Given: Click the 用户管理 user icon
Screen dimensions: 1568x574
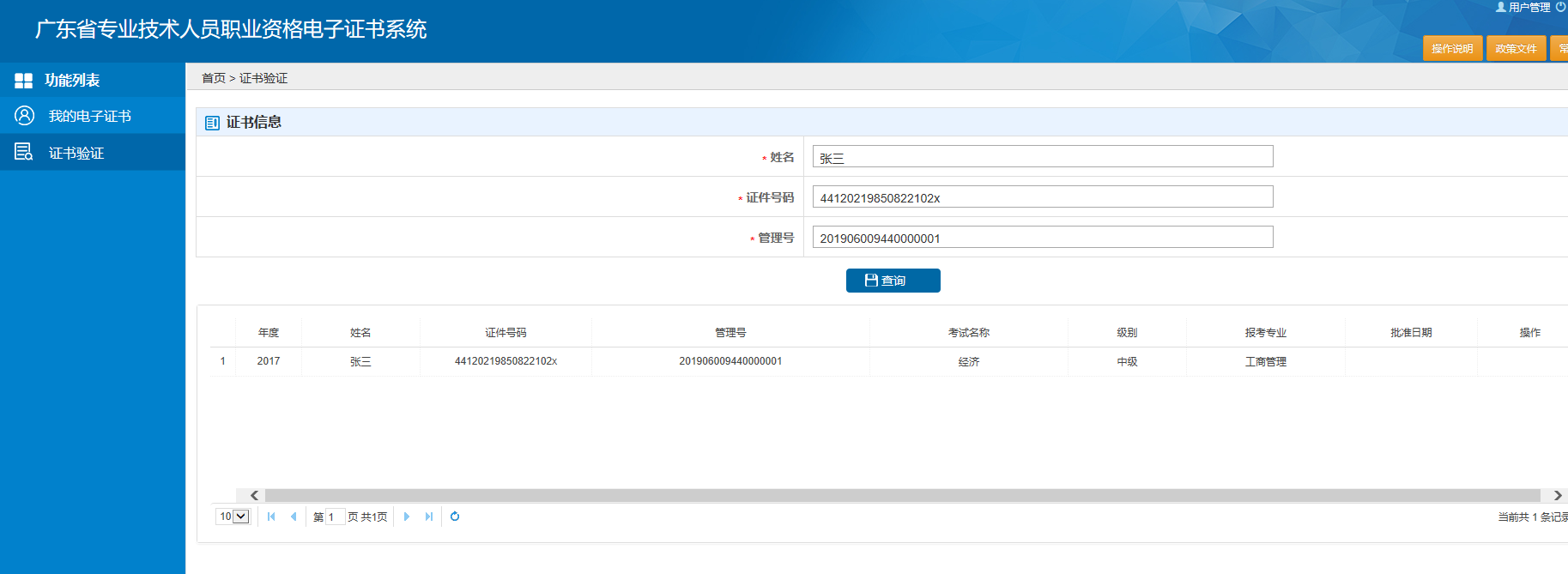Looking at the screenshot, I should (x=1500, y=7).
